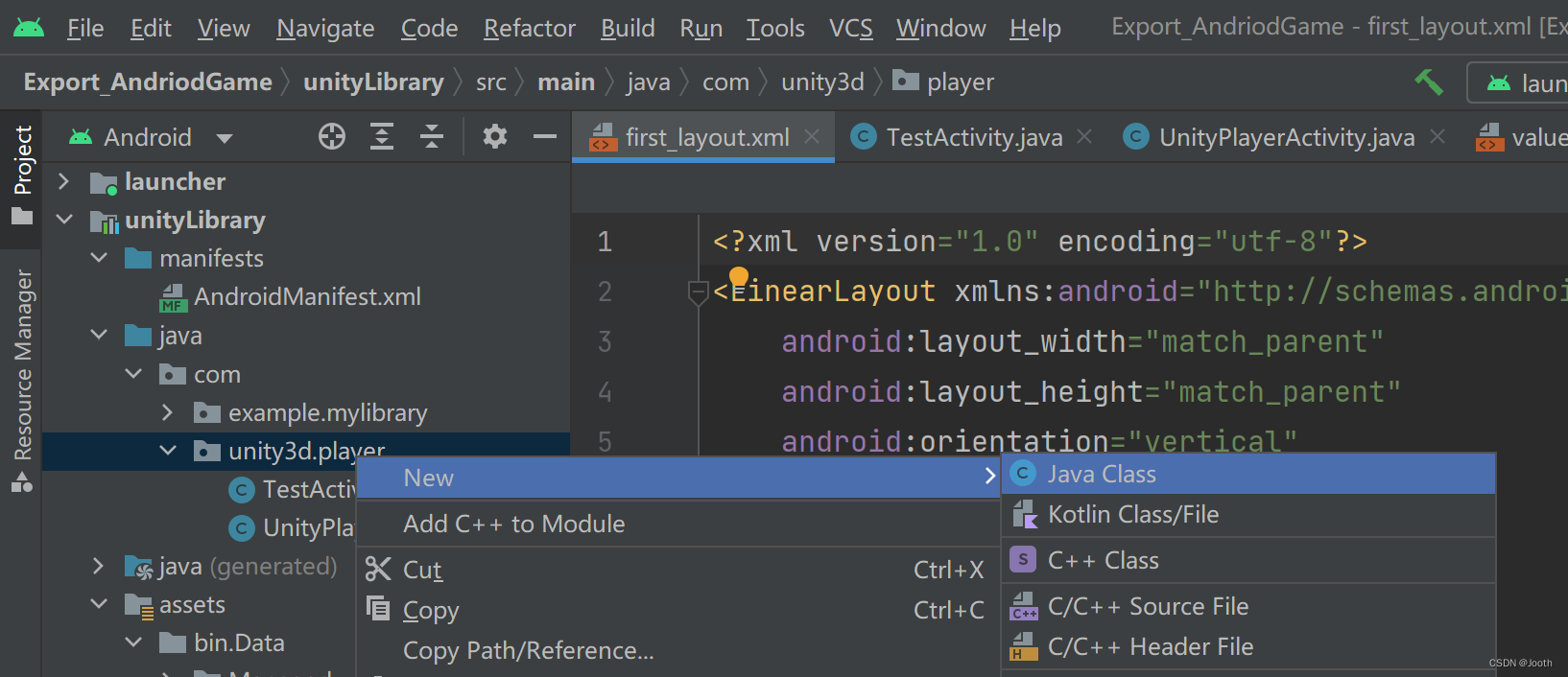Click the C++ Class icon
The image size is (1568, 677).
coord(1024,560)
